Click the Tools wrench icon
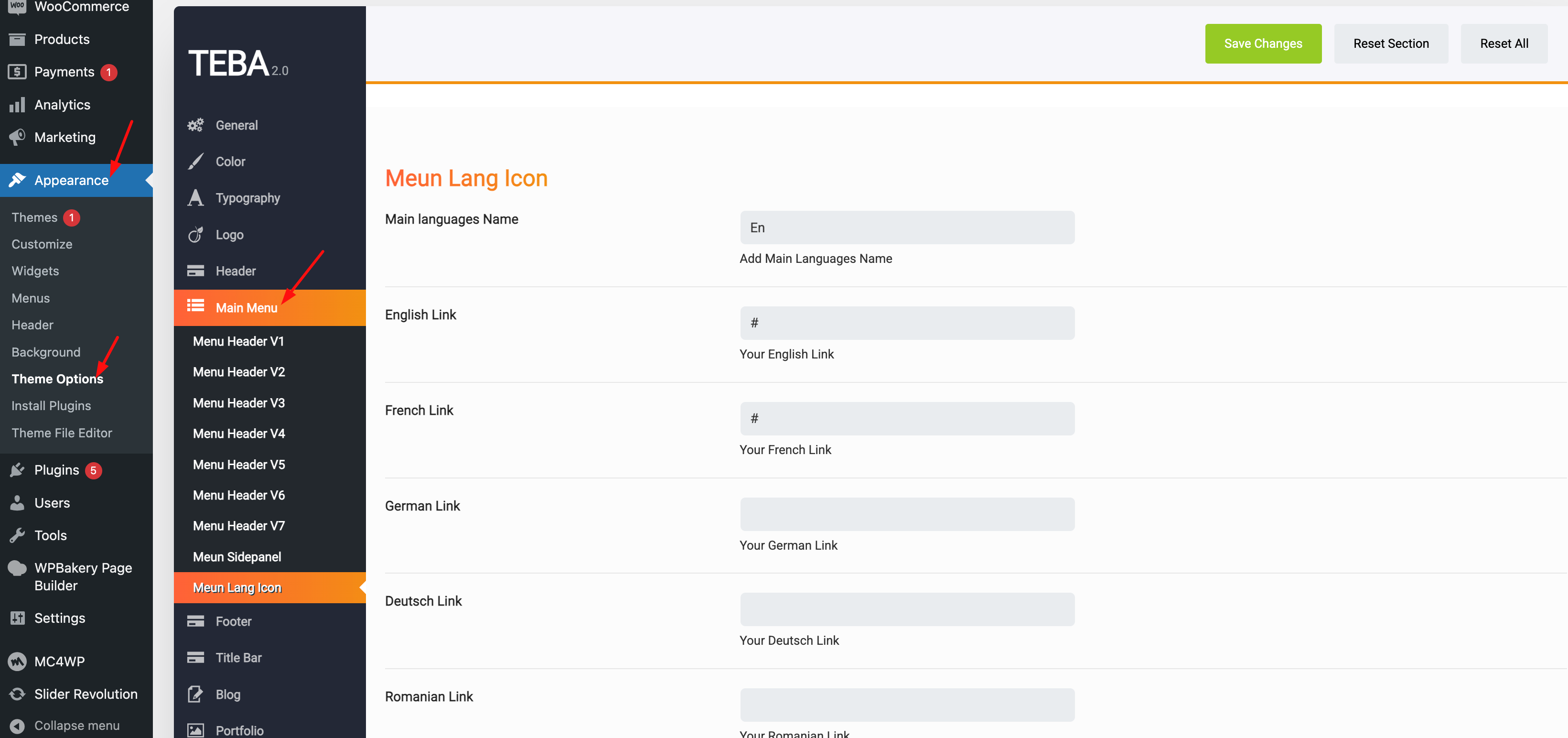 pyautogui.click(x=17, y=535)
